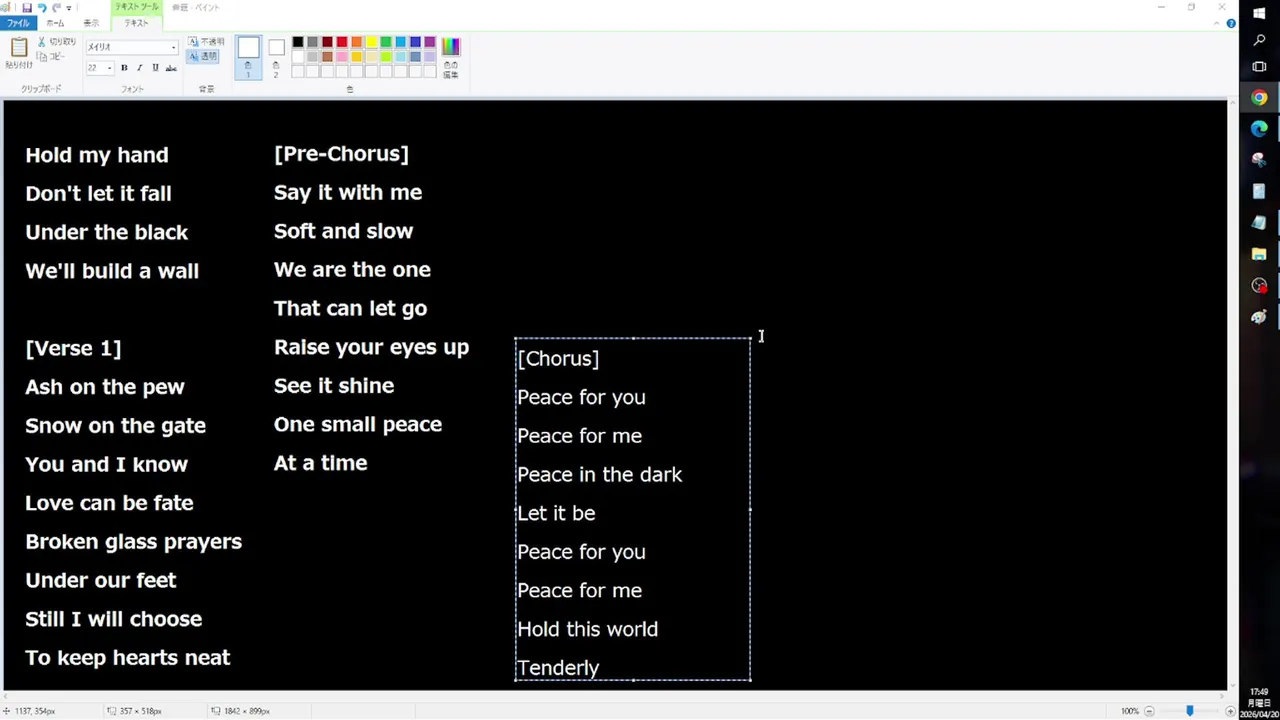Screen dimensions: 1280x720
Task: Pick the yellow swatch in the palette
Action: 371,42
